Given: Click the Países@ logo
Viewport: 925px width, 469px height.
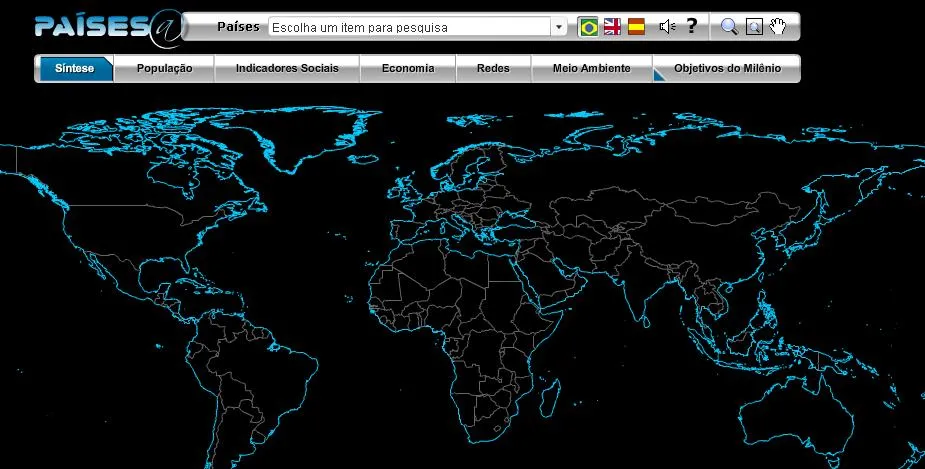Looking at the screenshot, I should click(x=108, y=28).
